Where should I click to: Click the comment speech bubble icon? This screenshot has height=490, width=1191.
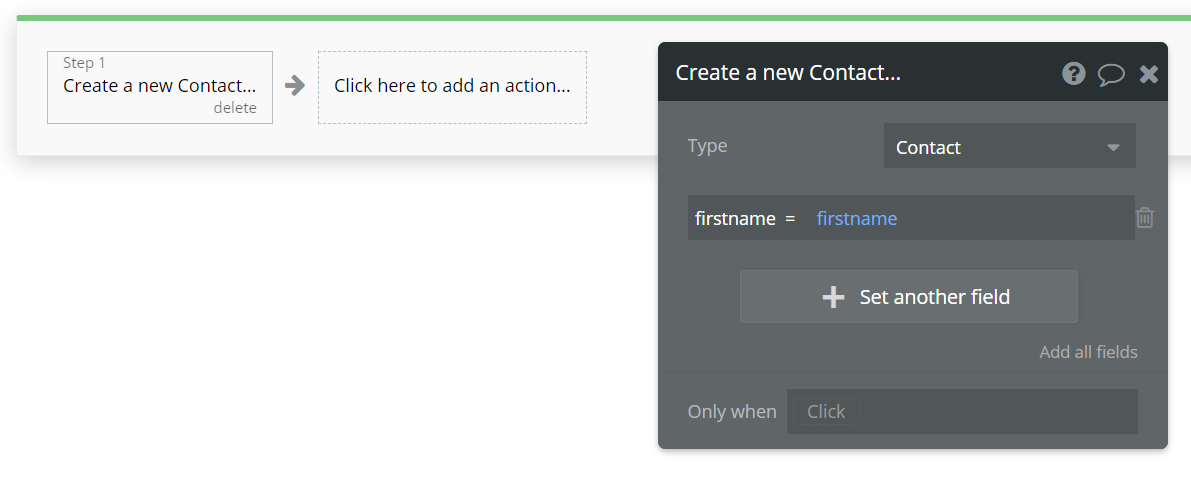pos(1111,74)
